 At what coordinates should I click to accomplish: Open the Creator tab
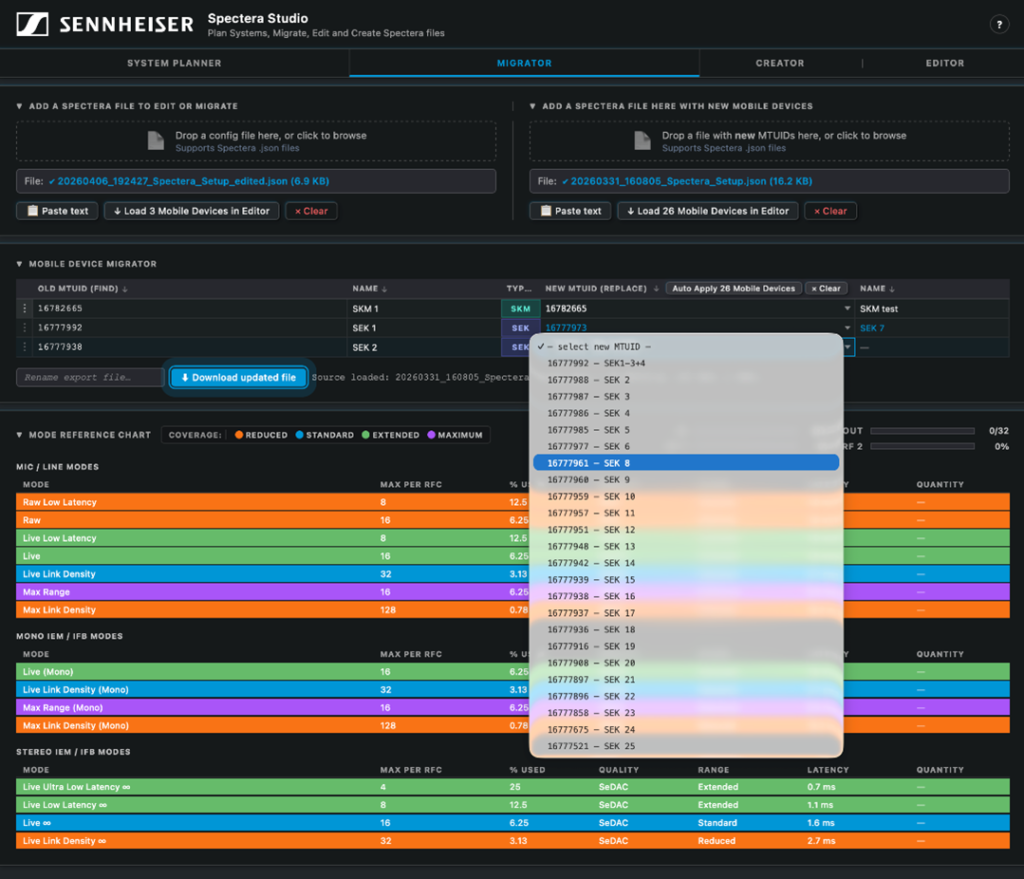click(779, 63)
